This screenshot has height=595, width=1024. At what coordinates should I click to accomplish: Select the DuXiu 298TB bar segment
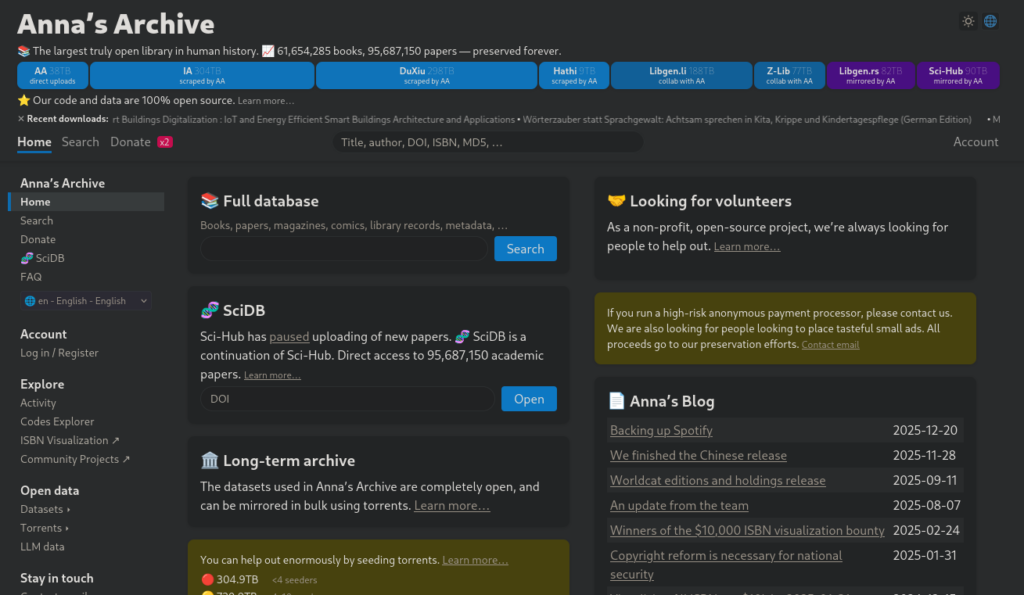tap(426, 76)
